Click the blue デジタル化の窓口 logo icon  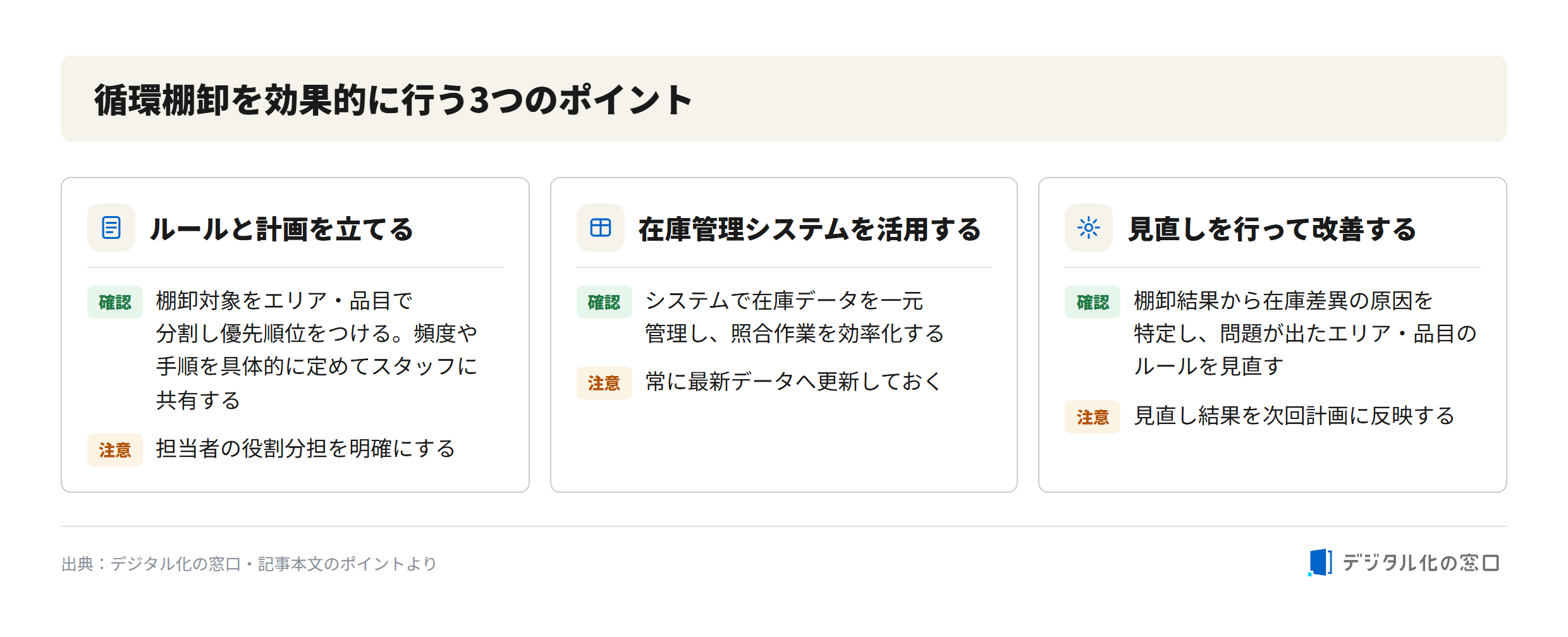(1320, 562)
